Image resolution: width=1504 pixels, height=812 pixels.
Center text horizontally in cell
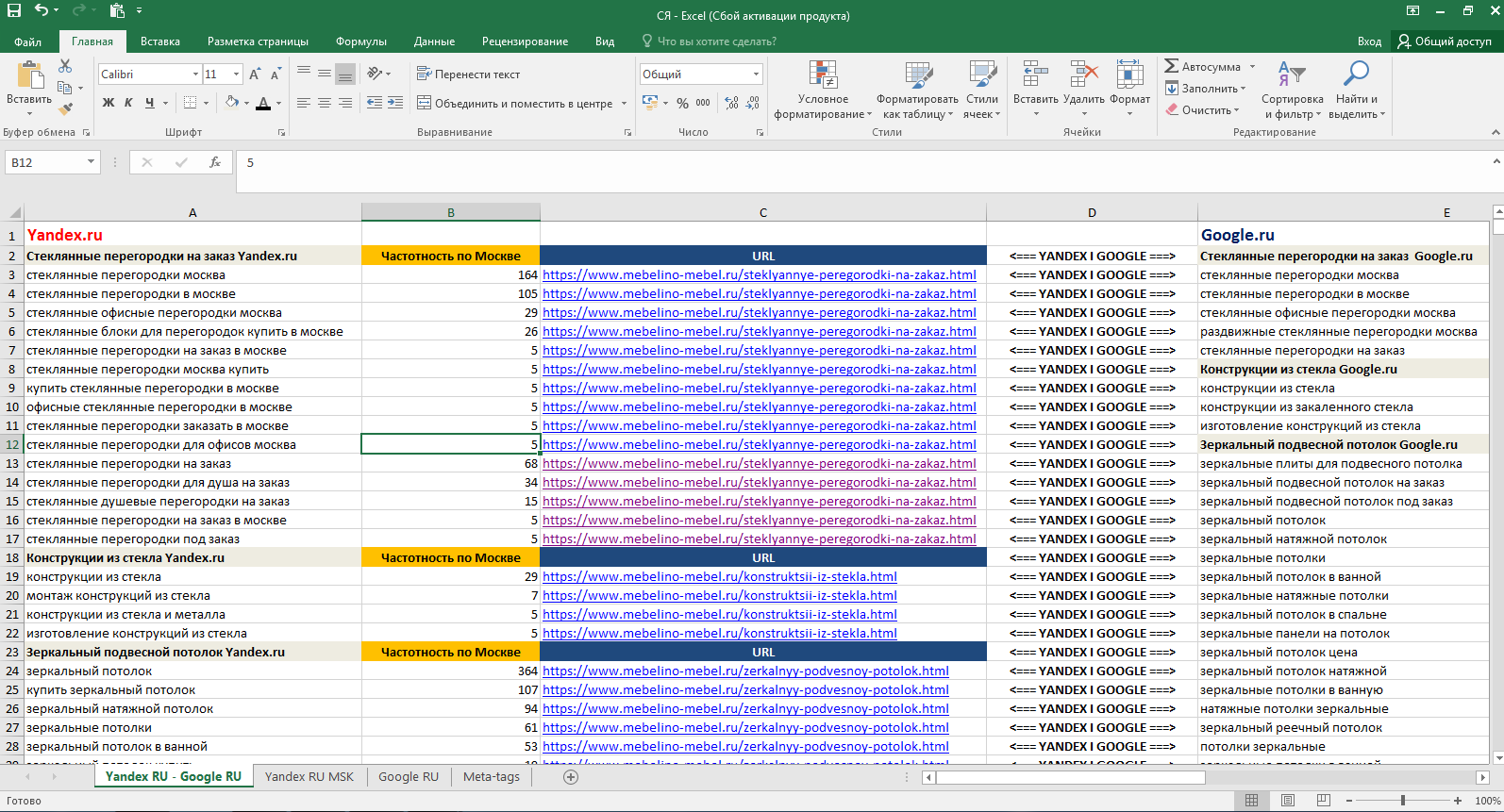(x=325, y=103)
